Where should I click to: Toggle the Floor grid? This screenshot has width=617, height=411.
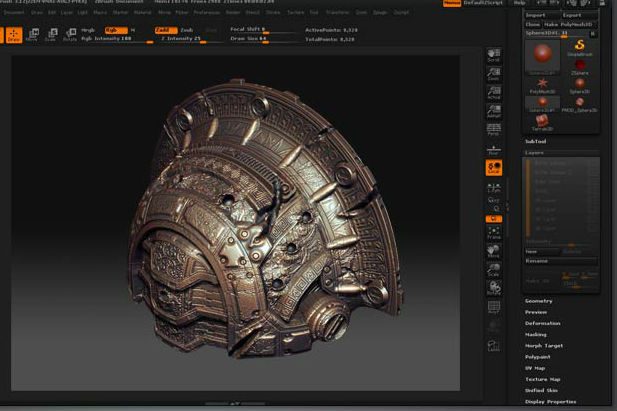tap(494, 150)
